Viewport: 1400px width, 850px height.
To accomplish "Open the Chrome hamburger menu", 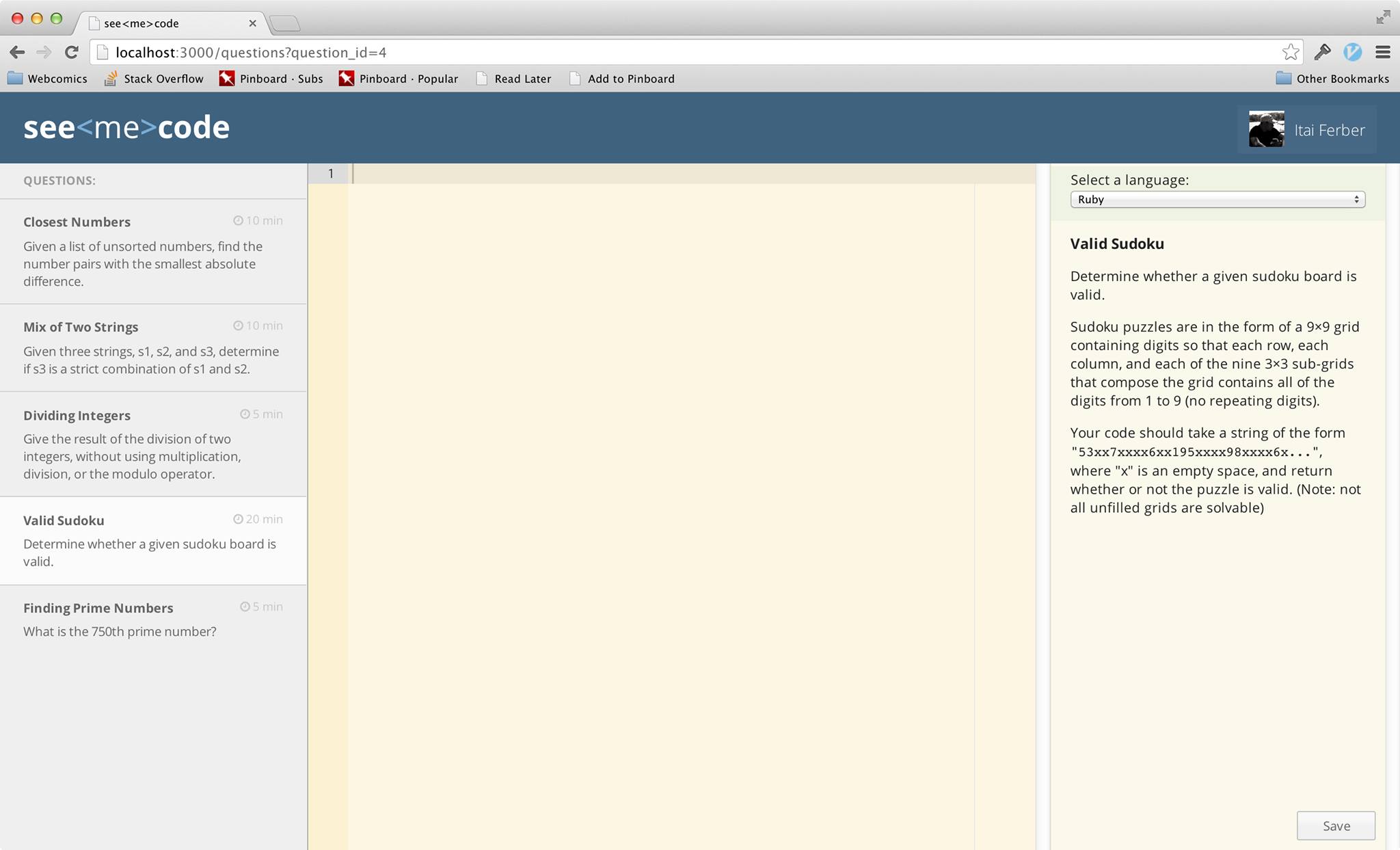I will coord(1383,52).
